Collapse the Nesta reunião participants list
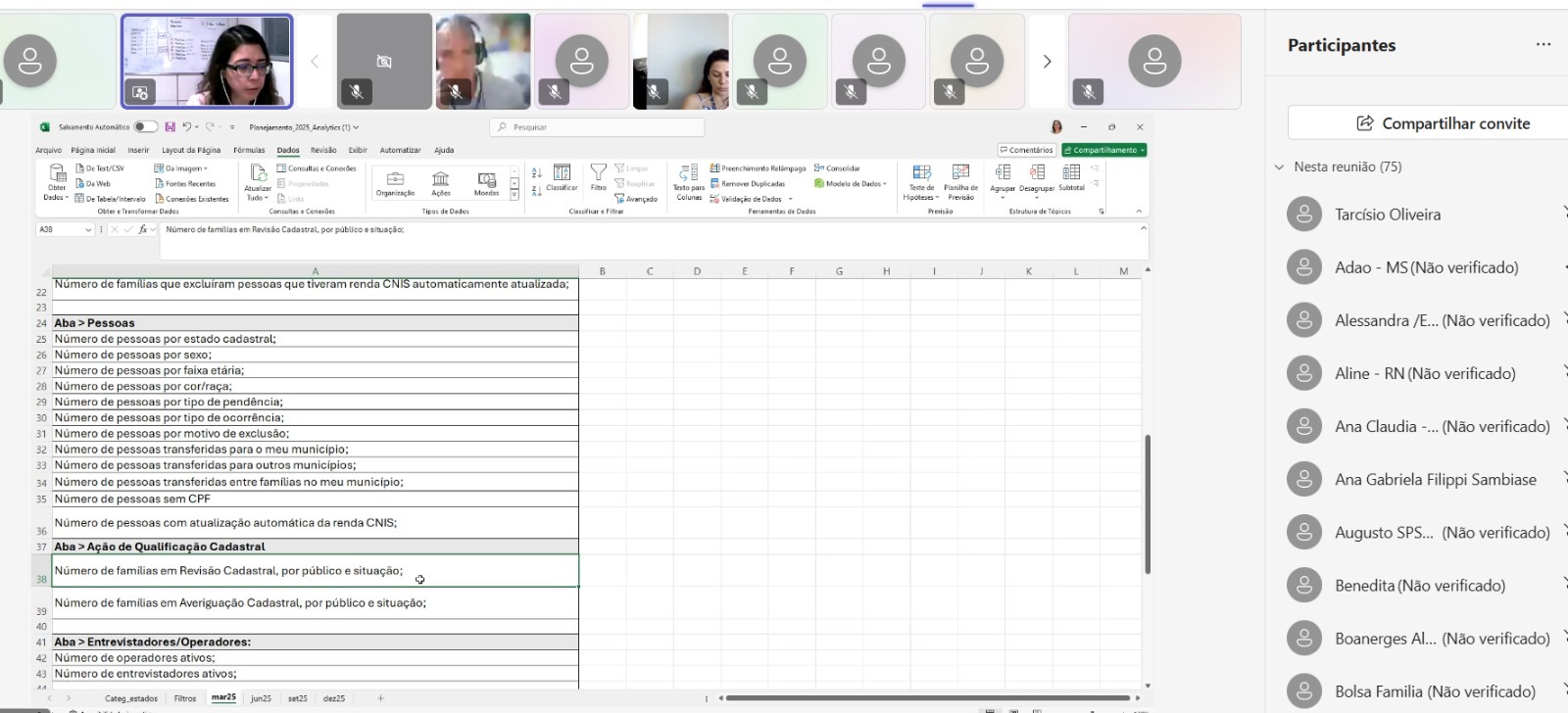Viewport: 1568px width, 713px height. click(1279, 167)
